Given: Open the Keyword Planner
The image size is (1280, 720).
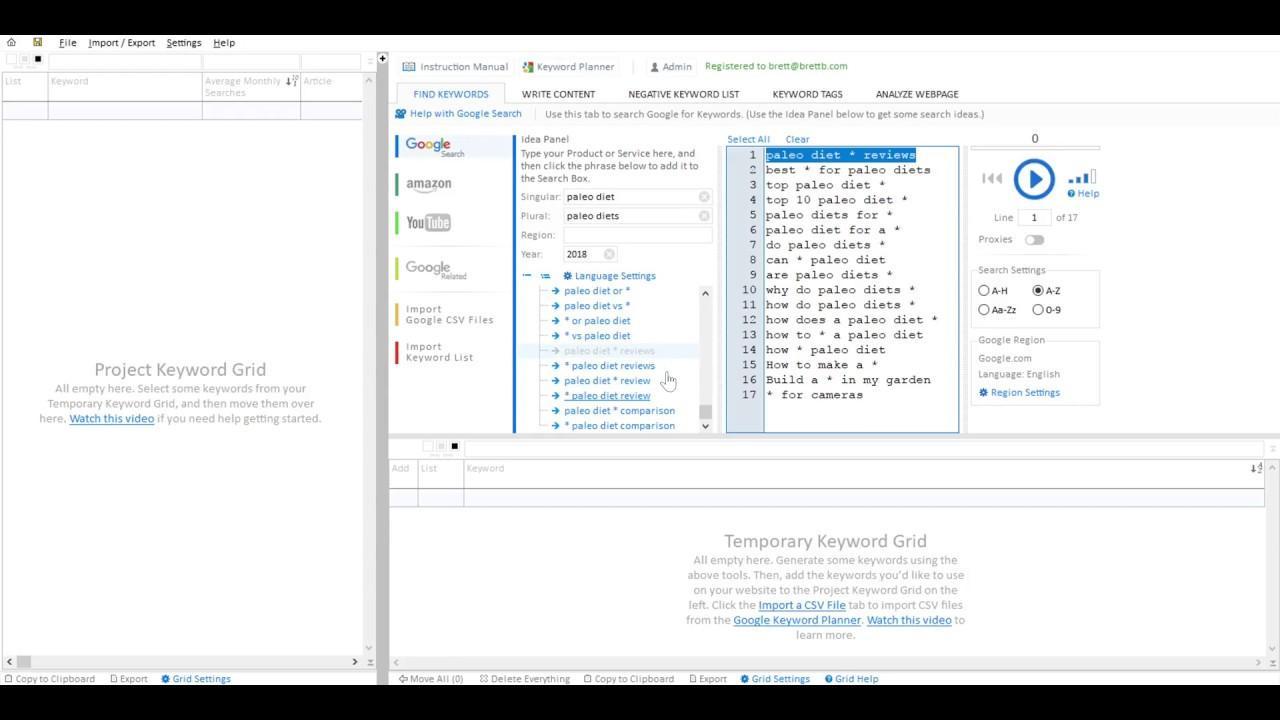Looking at the screenshot, I should click(x=568, y=67).
